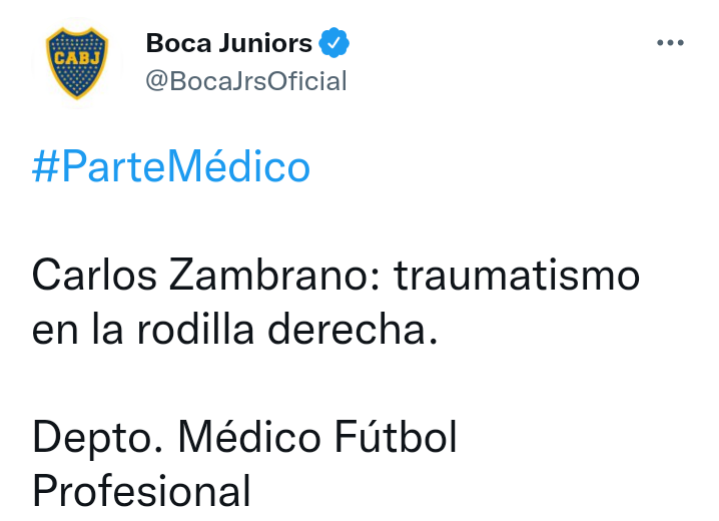Click the letter "M" in the hashtag
Image resolution: width=719 pixels, height=521 pixels.
click(x=185, y=166)
